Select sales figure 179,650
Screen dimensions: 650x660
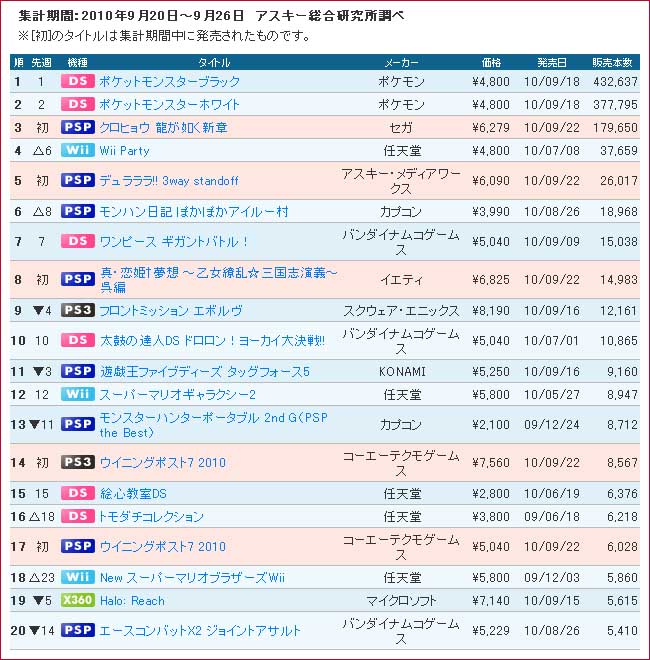click(x=615, y=128)
